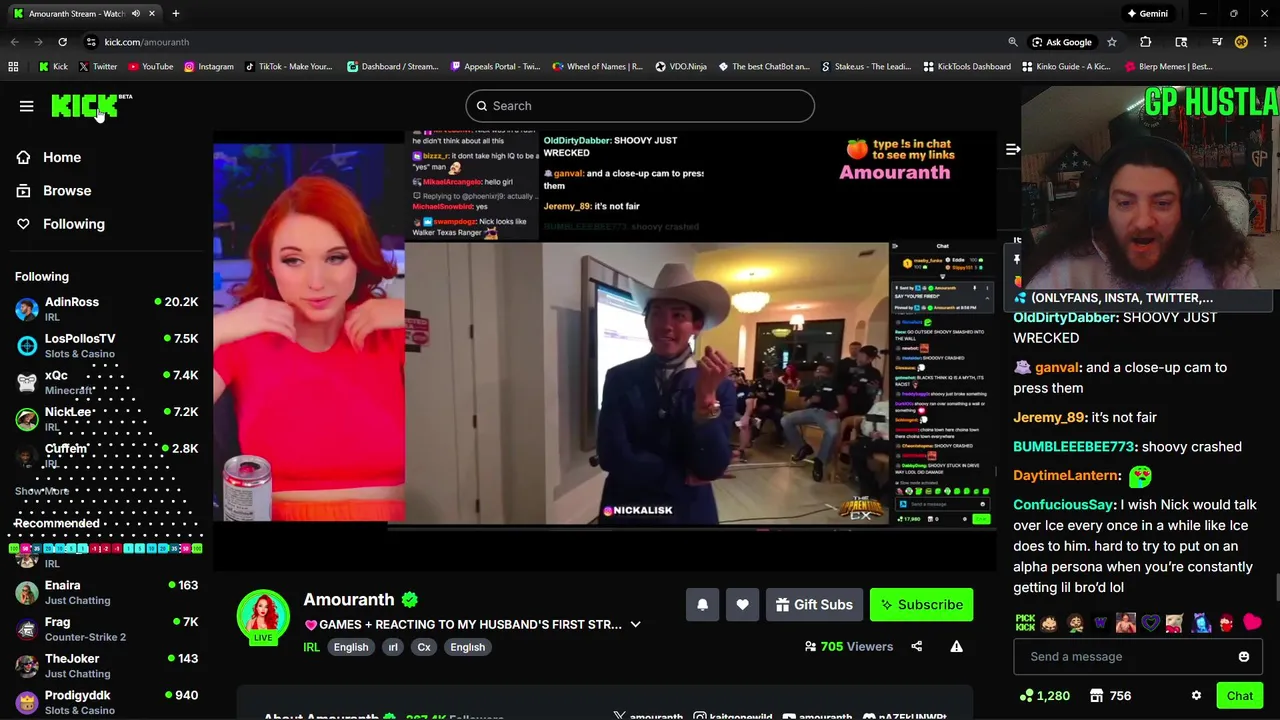Open xQc channel in Following list
Screen dimensions: 1280x720
coord(106,382)
